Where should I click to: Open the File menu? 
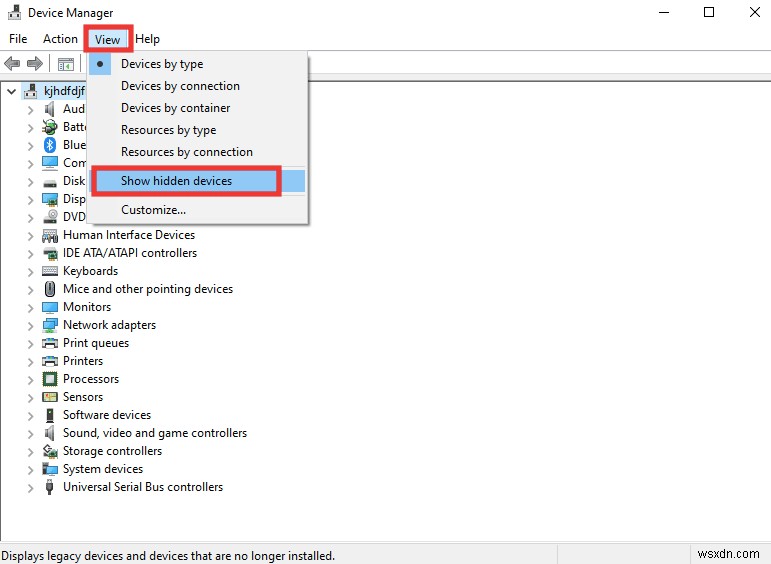[x=18, y=39]
